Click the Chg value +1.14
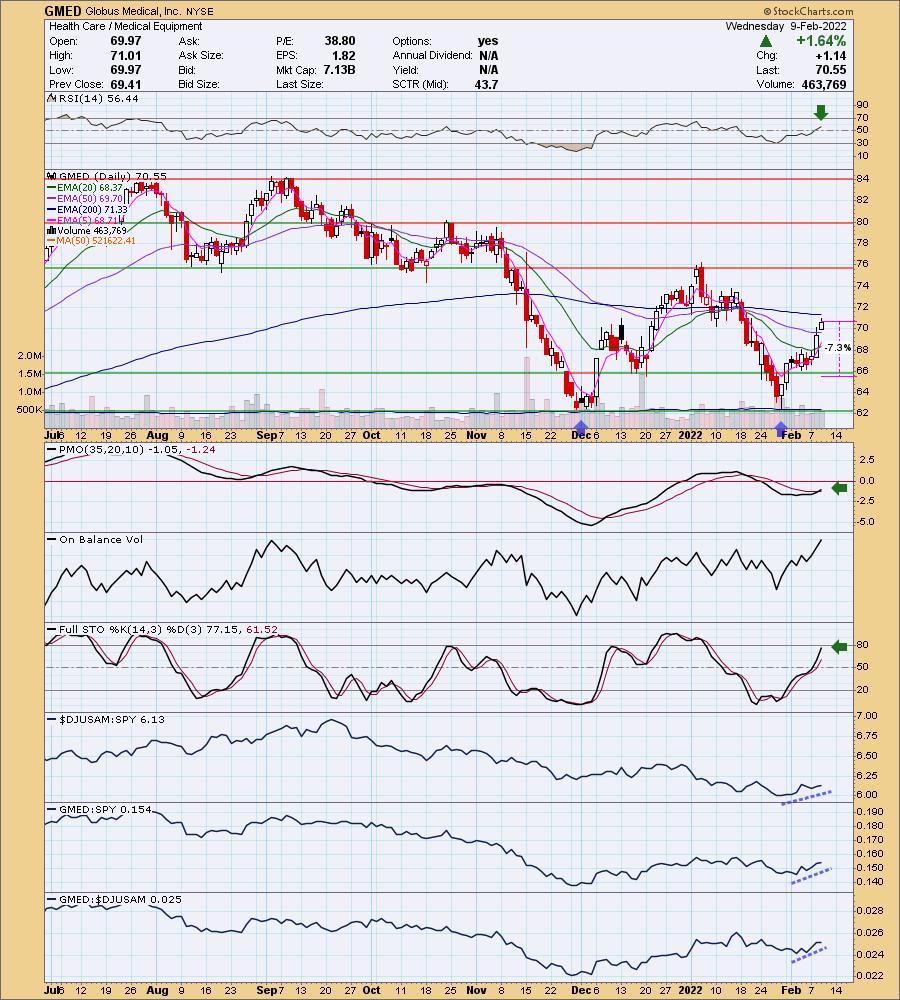 831,55
